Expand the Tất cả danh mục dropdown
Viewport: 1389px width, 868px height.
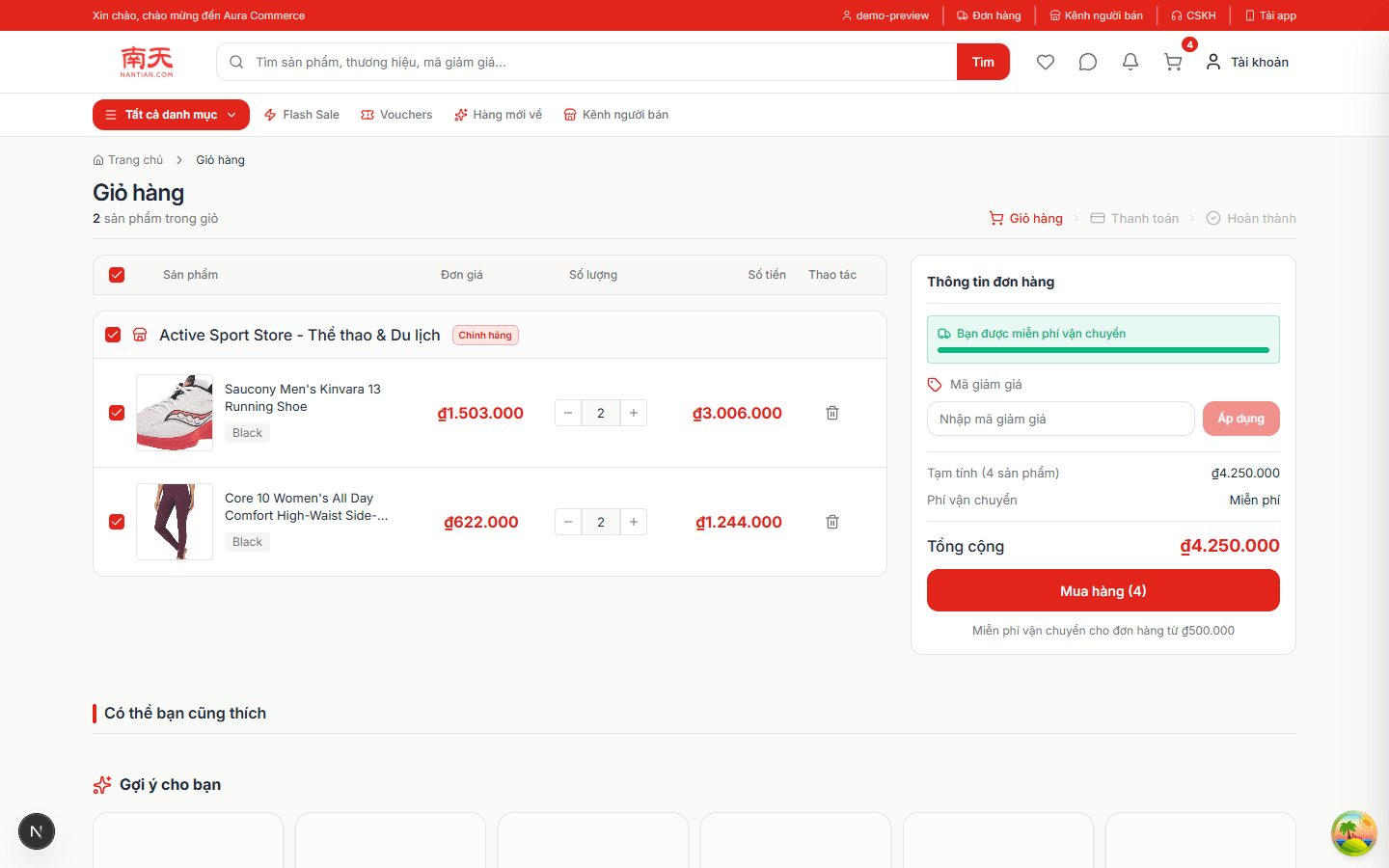[171, 115]
